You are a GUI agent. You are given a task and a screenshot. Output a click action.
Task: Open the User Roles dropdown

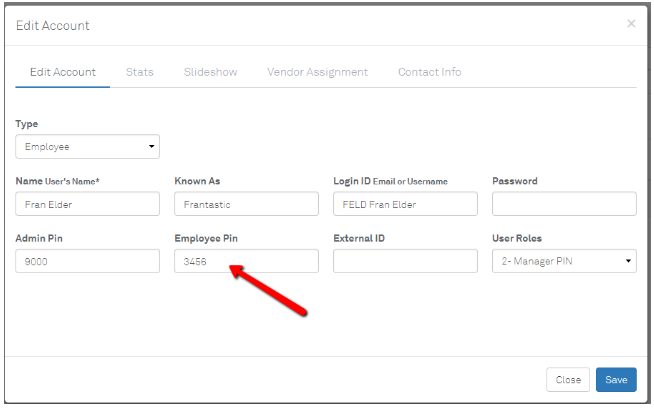564,261
